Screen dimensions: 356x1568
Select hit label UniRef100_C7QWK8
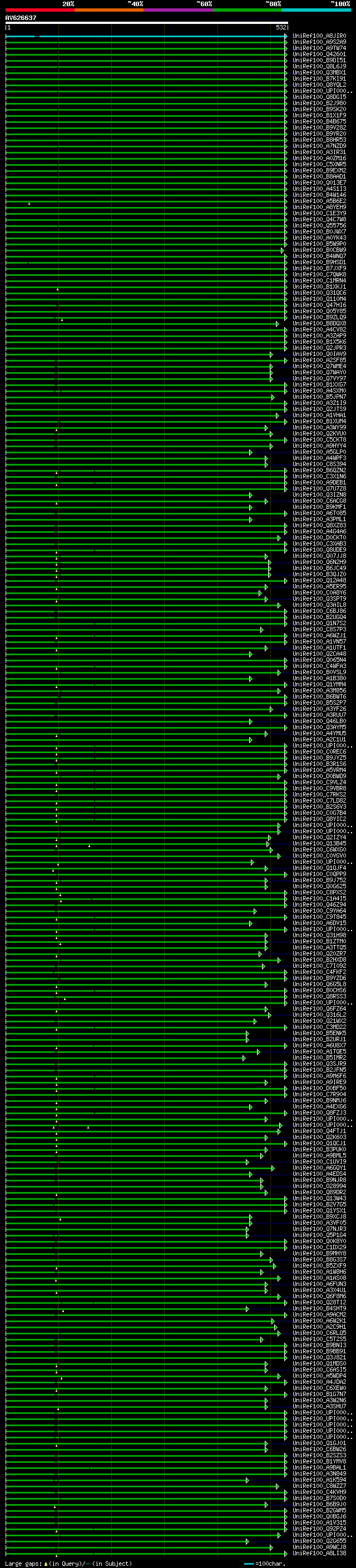[x=319, y=275]
